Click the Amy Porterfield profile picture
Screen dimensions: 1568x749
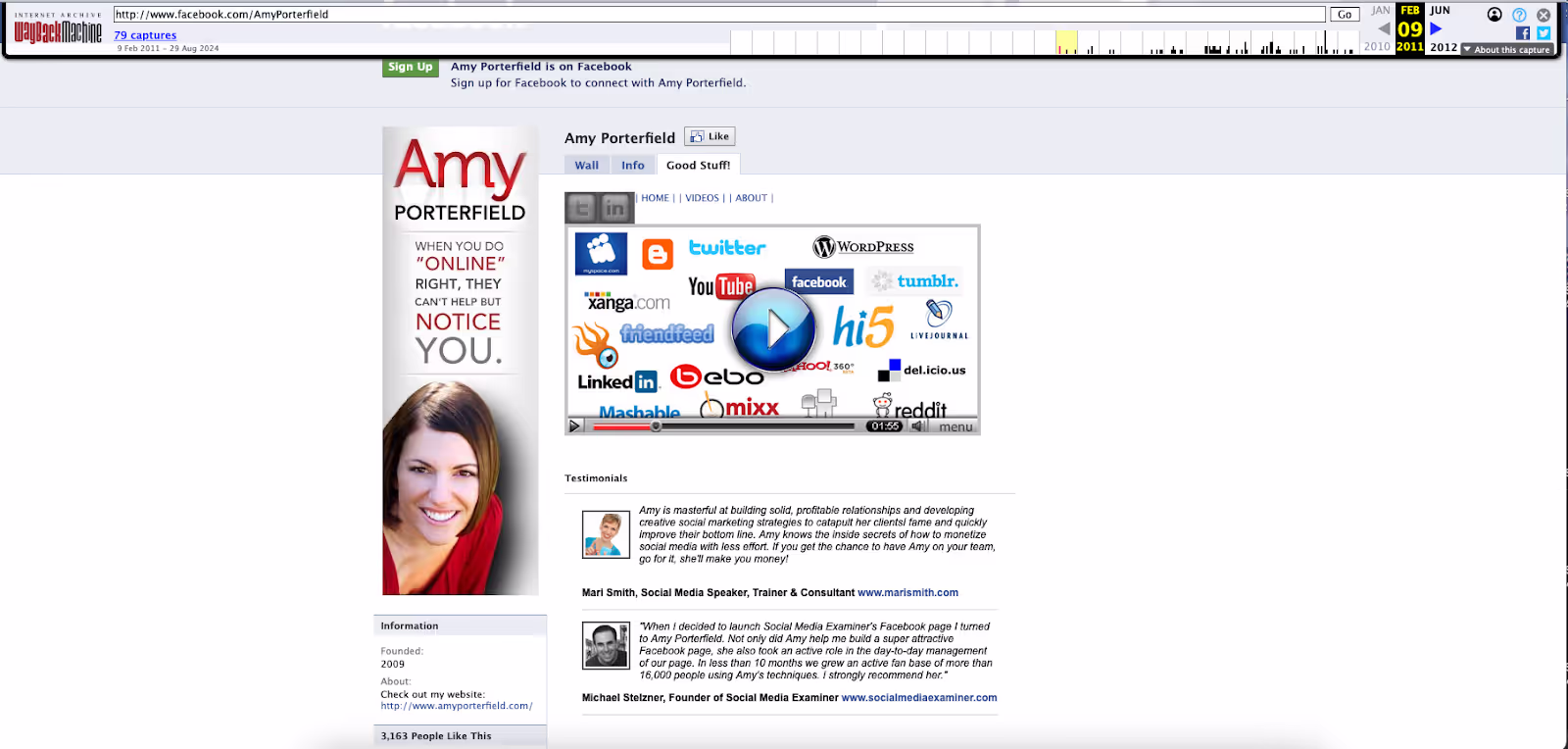click(x=461, y=361)
